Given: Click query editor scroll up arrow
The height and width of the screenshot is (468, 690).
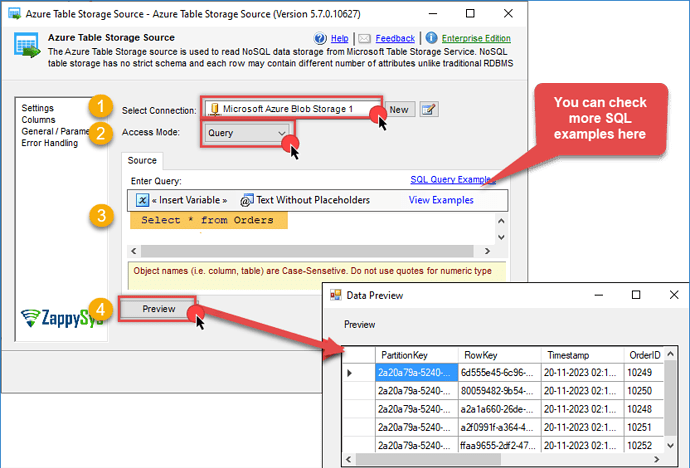Looking at the screenshot, I should tap(501, 221).
